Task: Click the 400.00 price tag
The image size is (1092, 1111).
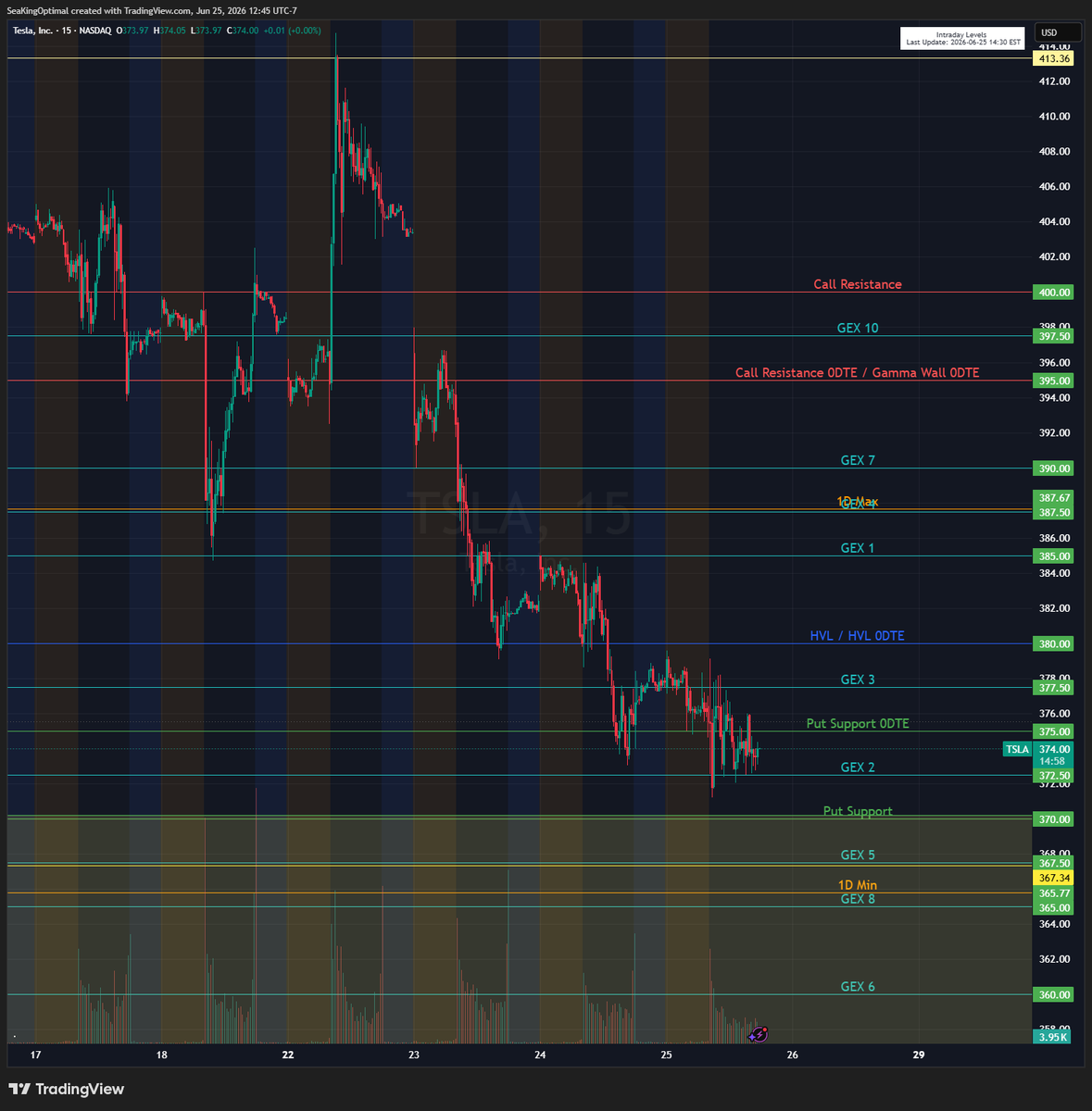Action: (1054, 293)
